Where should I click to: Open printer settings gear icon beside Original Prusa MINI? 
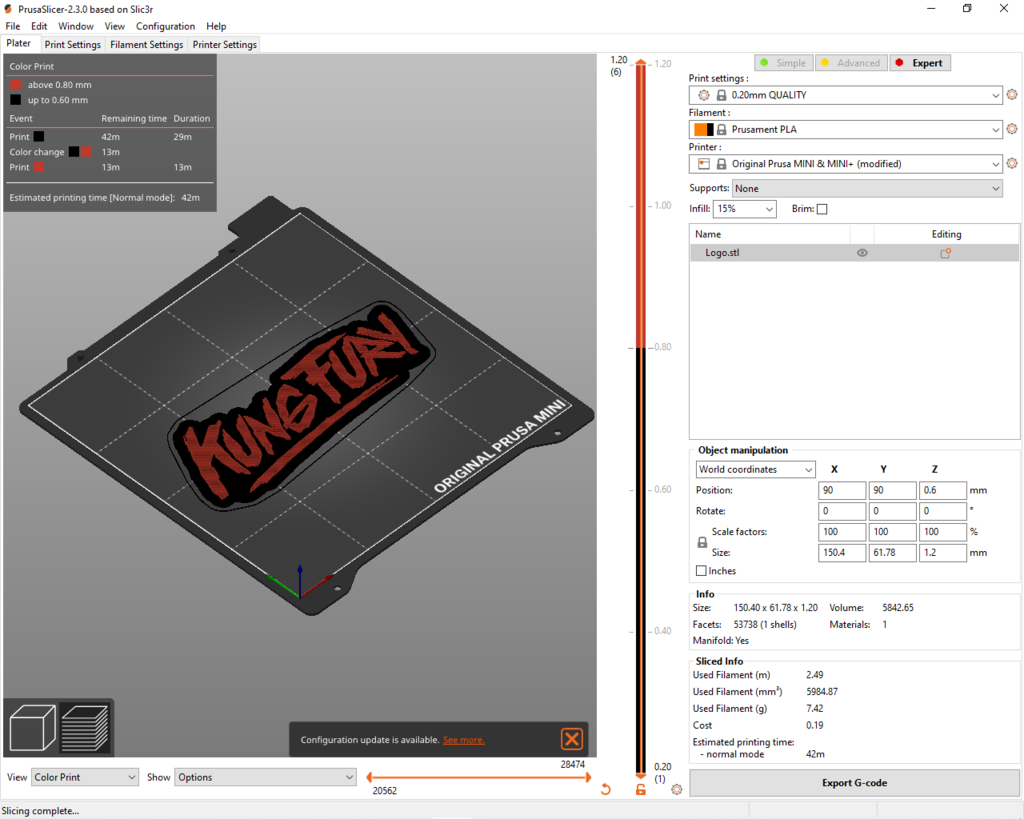pyautogui.click(x=1012, y=163)
